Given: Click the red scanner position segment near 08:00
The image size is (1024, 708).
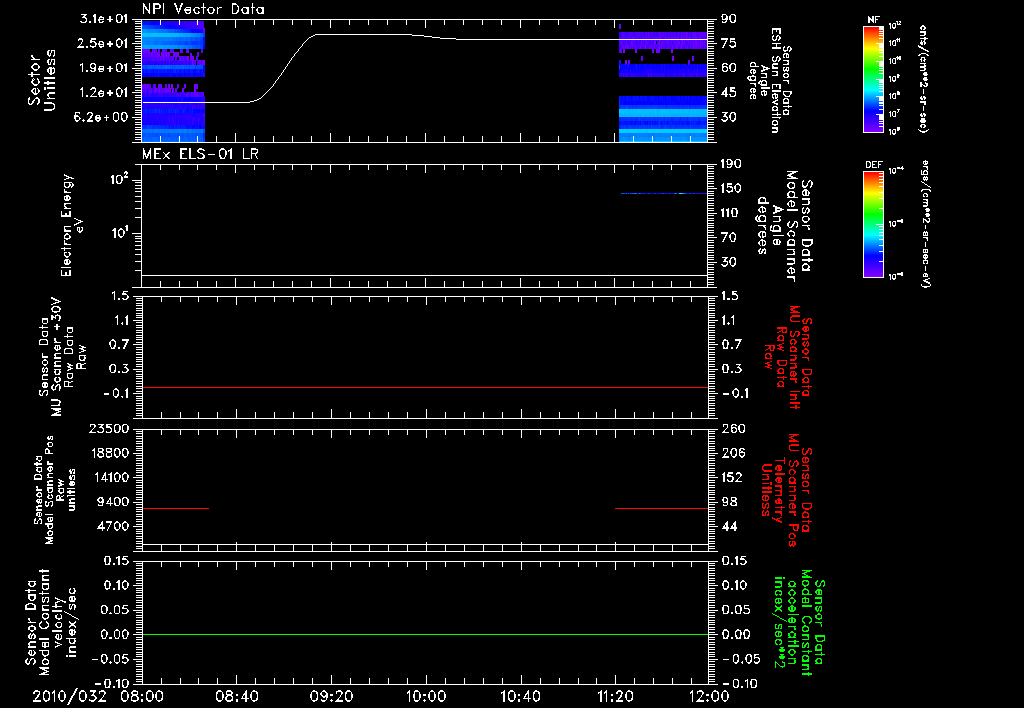Looking at the screenshot, I should pyautogui.click(x=175, y=508).
